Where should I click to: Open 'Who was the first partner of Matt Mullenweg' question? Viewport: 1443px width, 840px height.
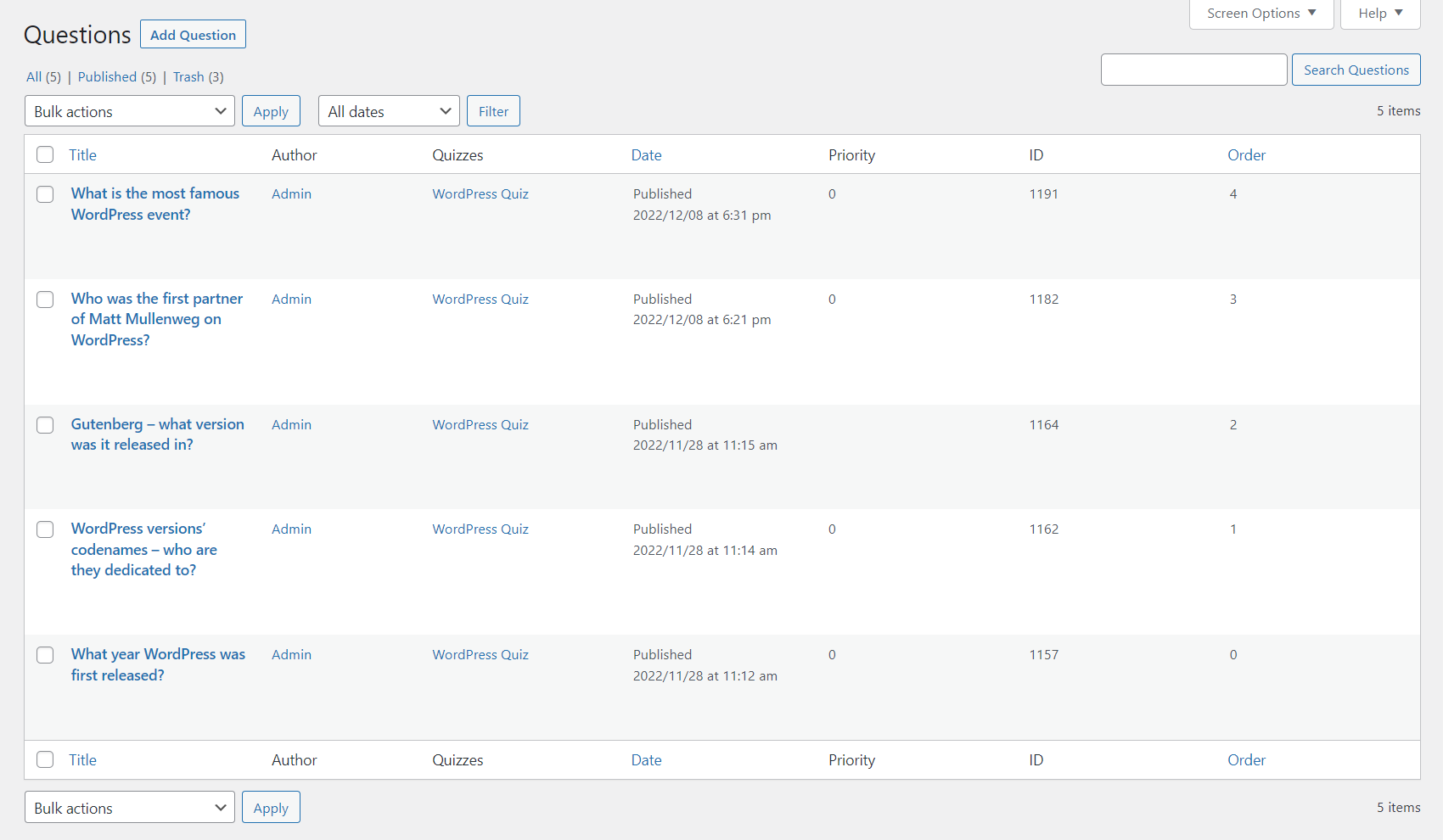157,319
